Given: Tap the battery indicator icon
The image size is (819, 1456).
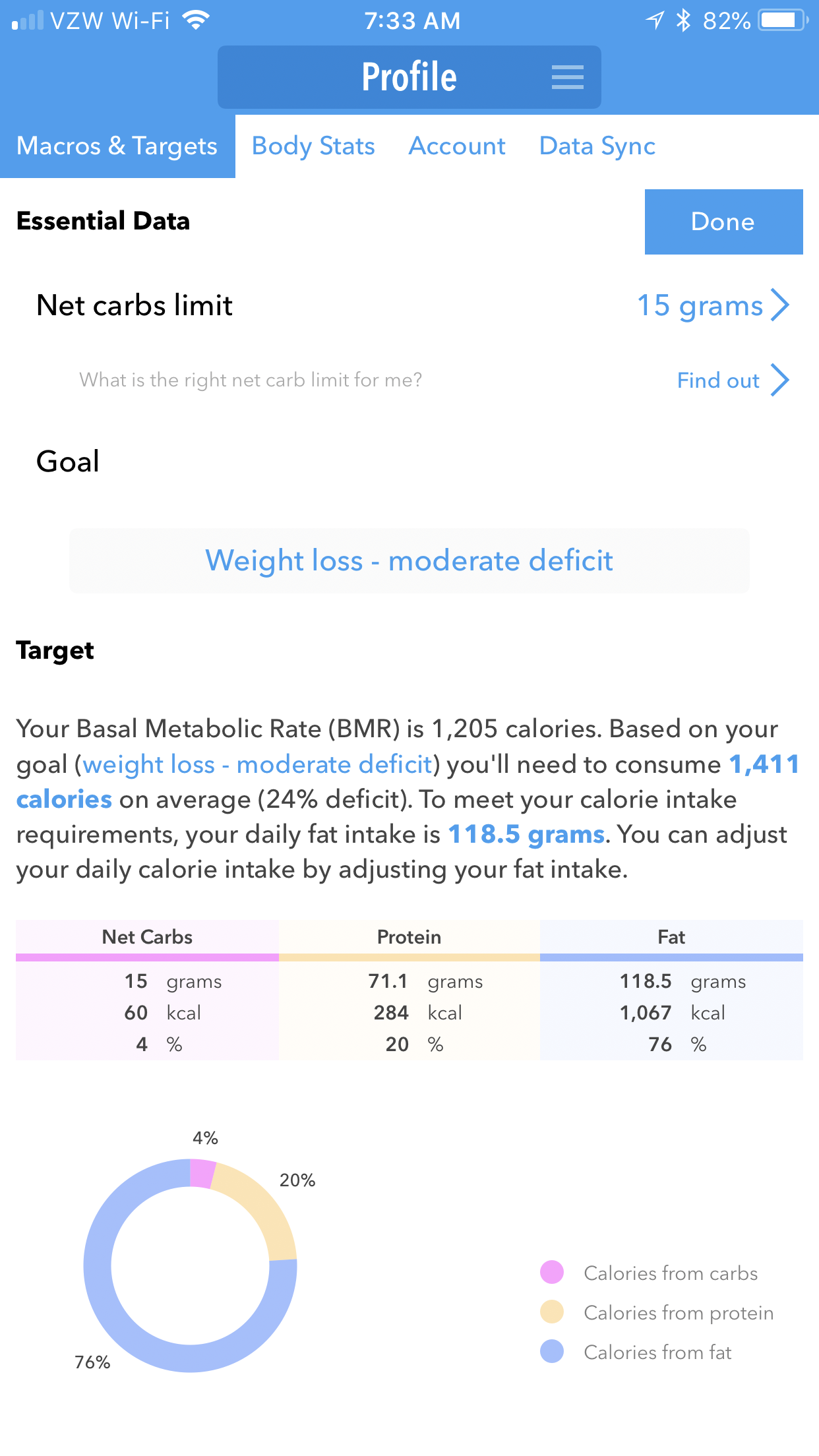Looking at the screenshot, I should pyautogui.click(x=783, y=20).
